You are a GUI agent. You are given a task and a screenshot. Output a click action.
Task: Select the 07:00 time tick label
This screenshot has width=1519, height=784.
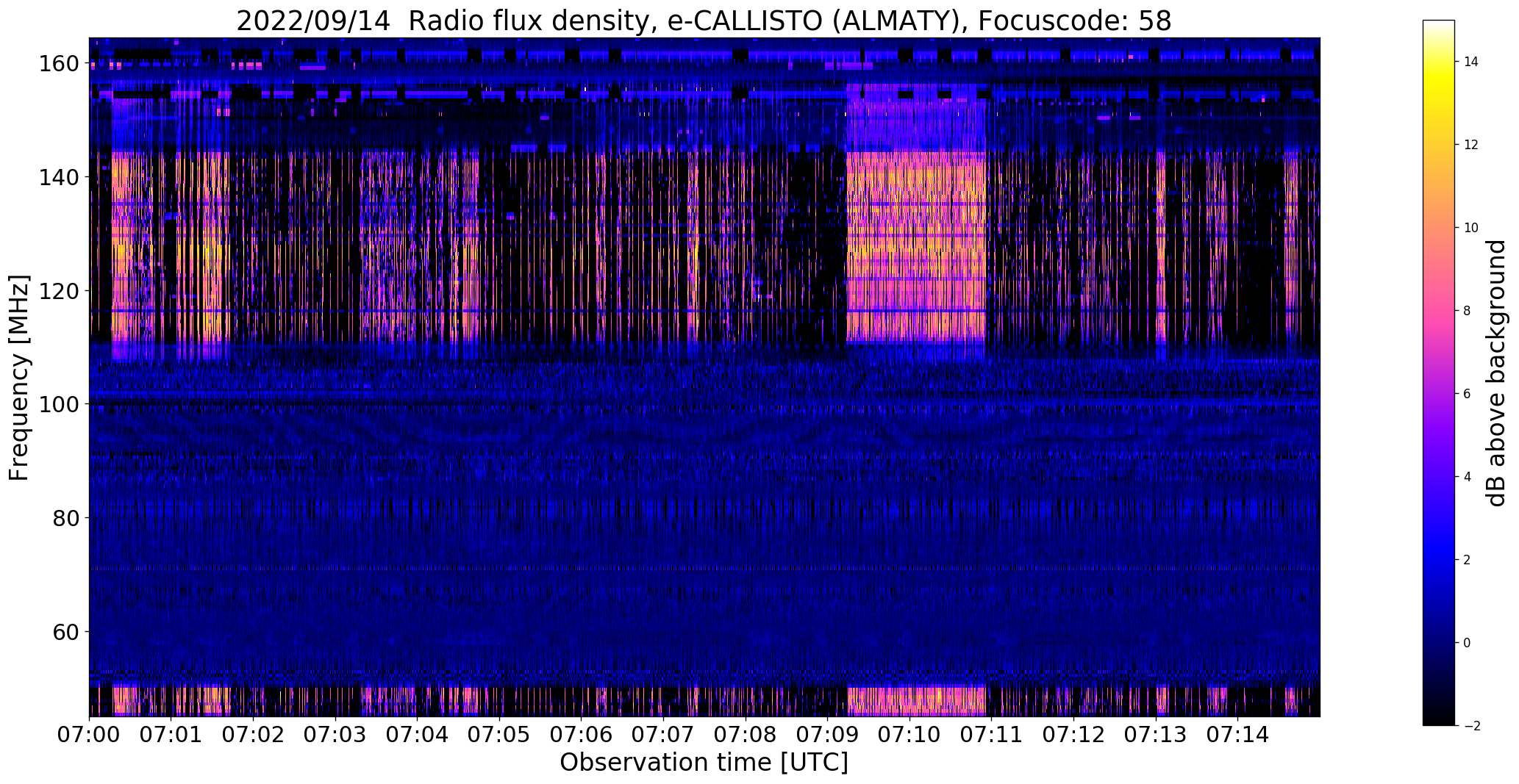point(90,735)
